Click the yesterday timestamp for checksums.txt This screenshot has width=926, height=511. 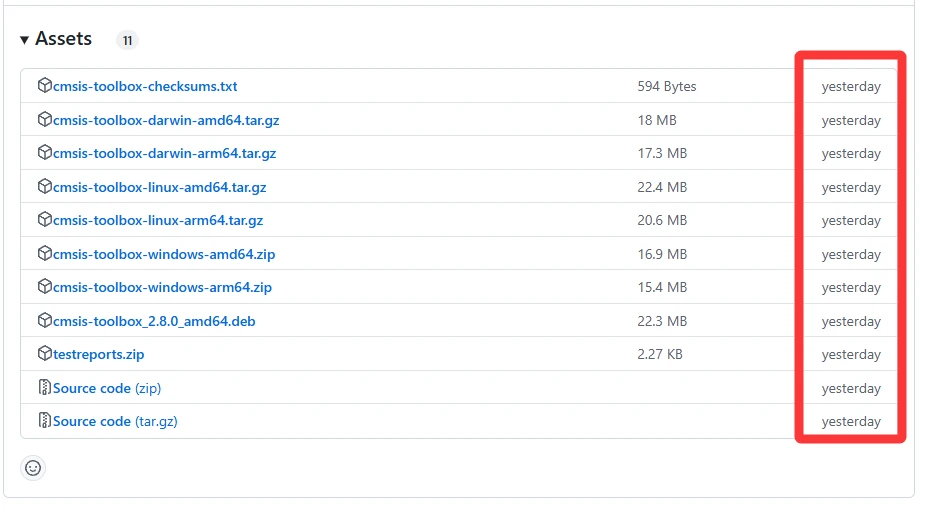pyautogui.click(x=851, y=87)
